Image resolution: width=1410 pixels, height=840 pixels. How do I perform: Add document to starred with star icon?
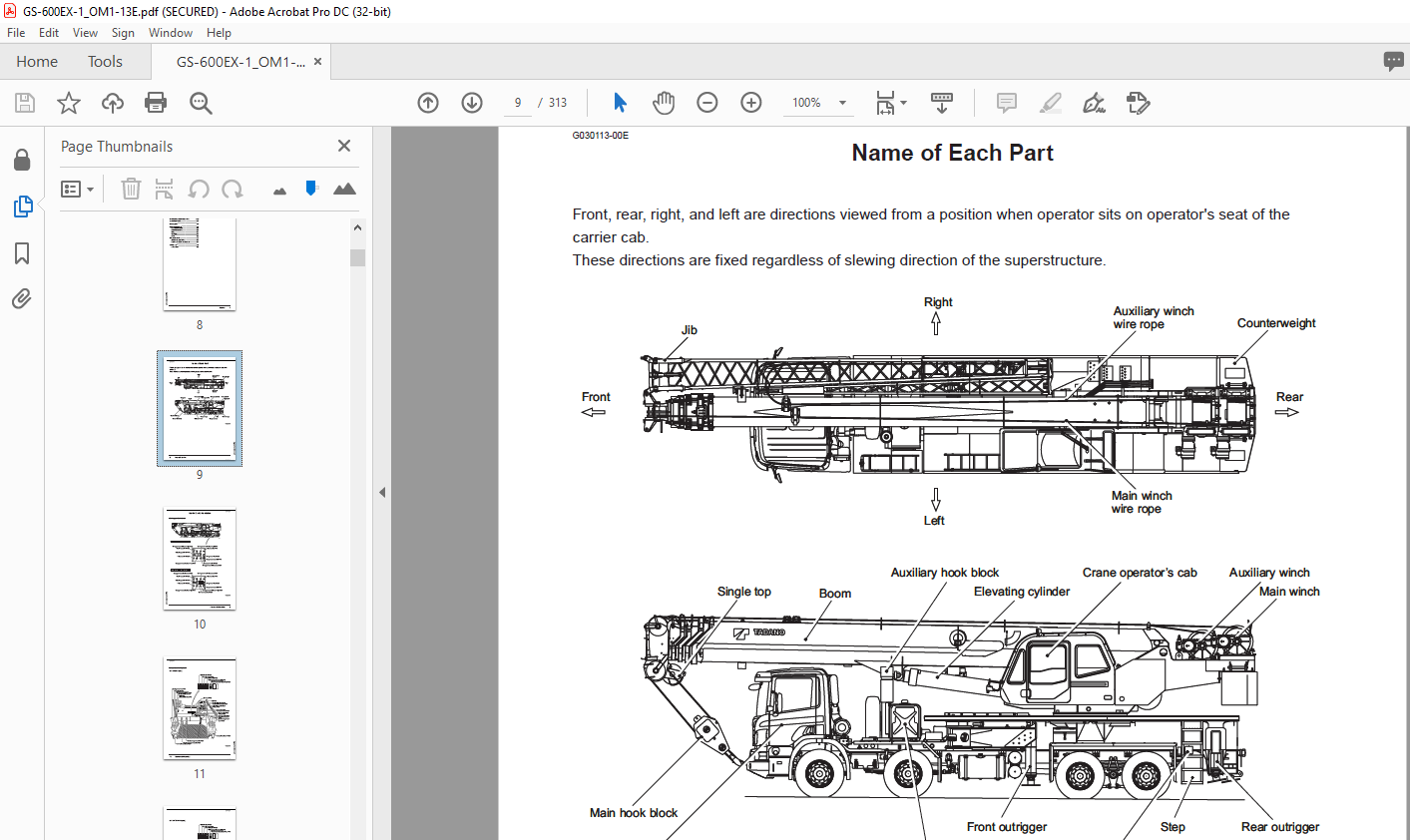(x=69, y=103)
